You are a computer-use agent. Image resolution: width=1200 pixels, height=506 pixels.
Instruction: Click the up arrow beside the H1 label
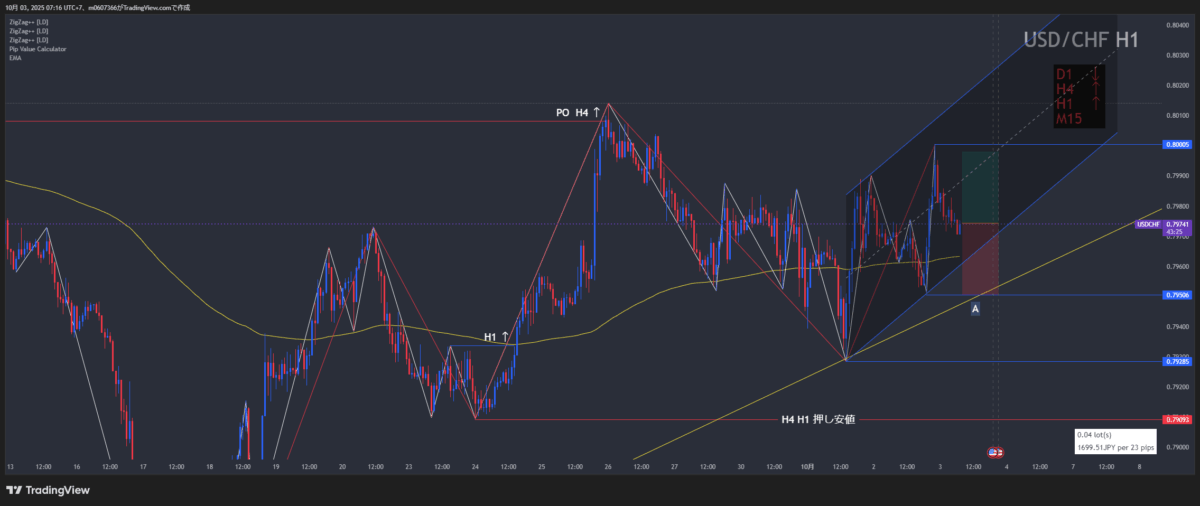pos(505,337)
